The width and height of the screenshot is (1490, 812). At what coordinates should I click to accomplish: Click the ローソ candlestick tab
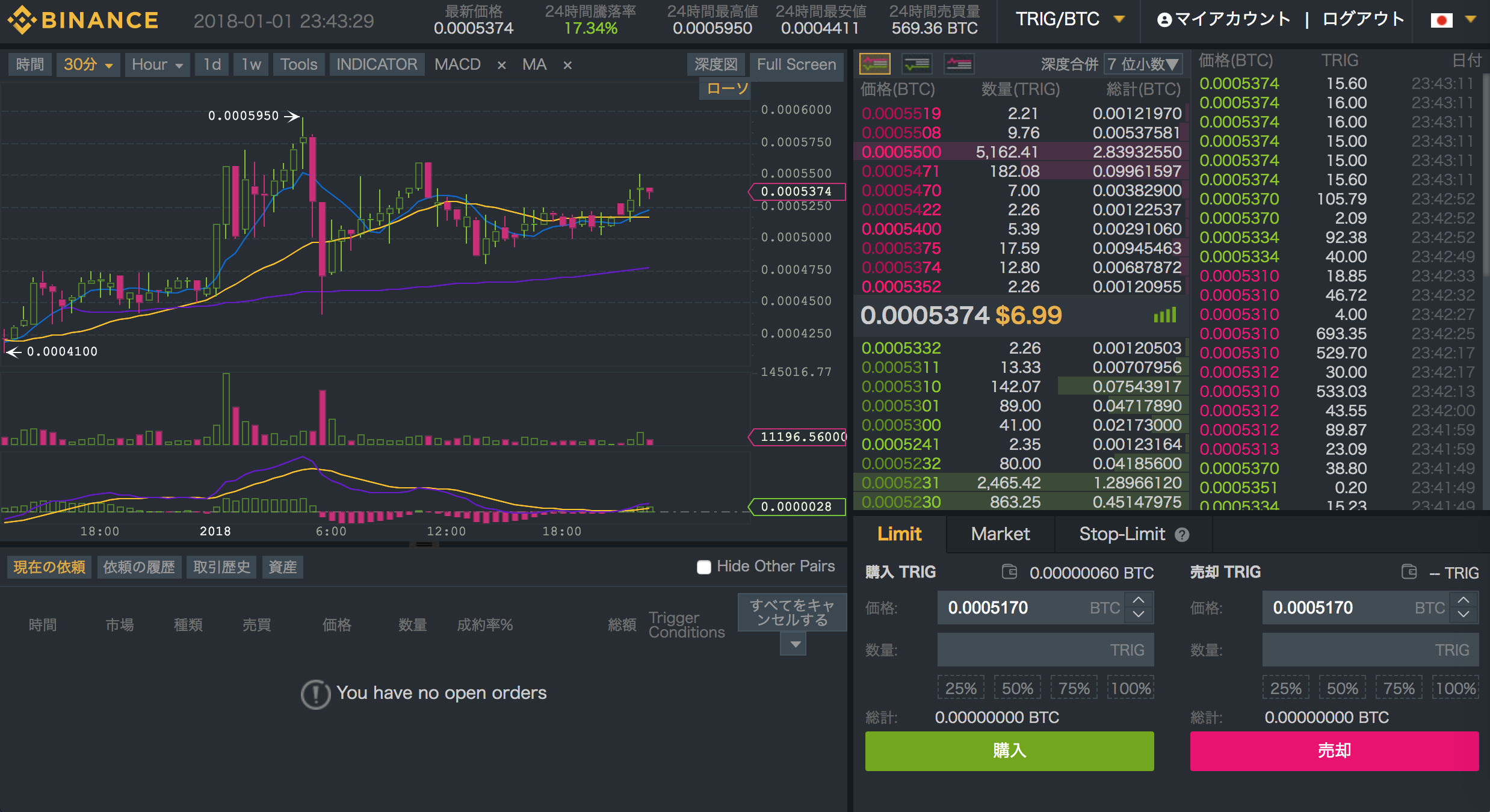coord(726,88)
